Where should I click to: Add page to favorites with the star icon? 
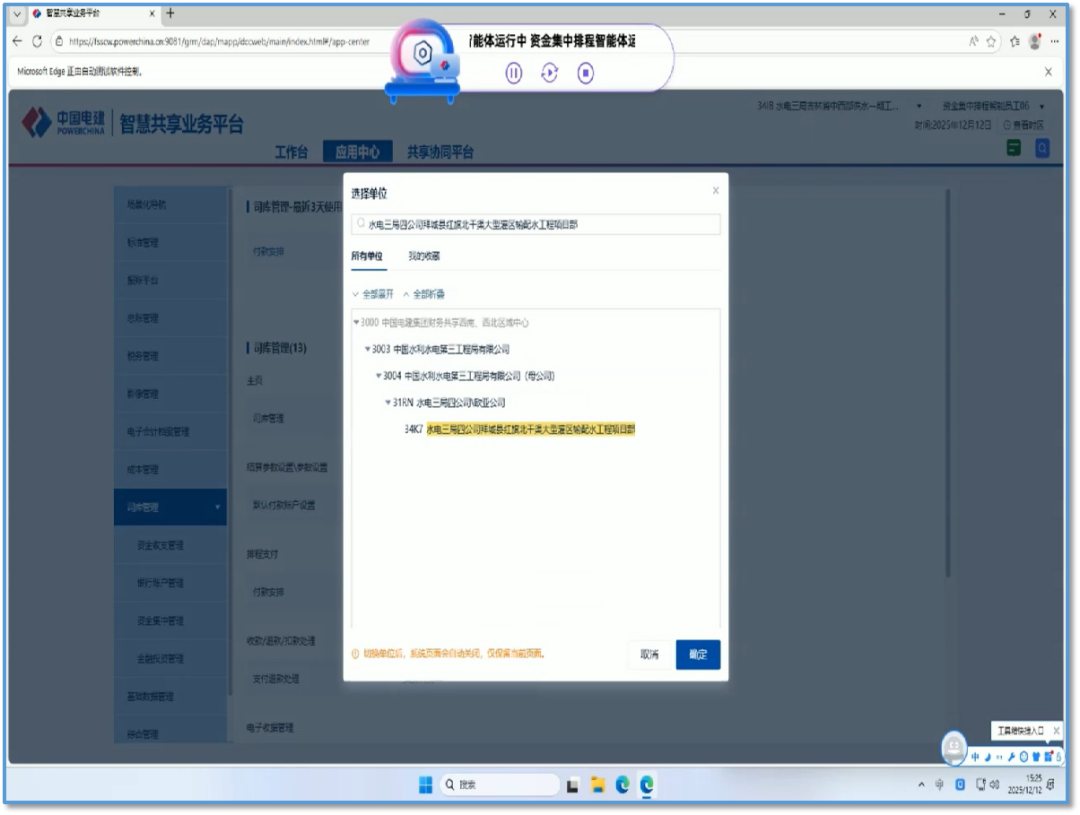coord(991,41)
